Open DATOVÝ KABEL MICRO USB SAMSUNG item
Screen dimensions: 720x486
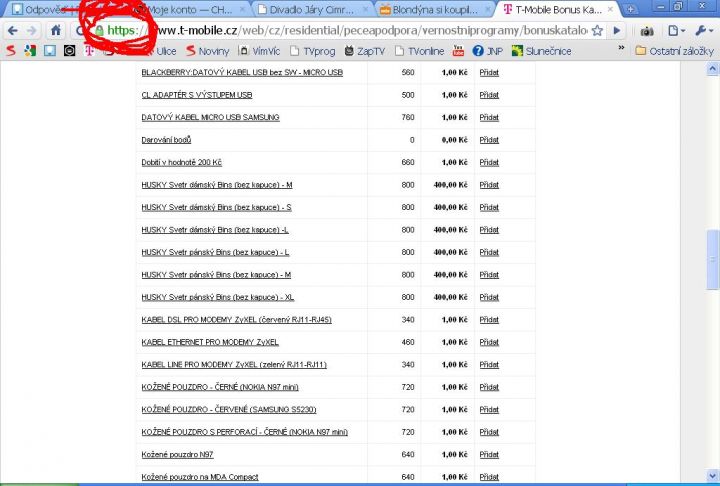[210, 118]
